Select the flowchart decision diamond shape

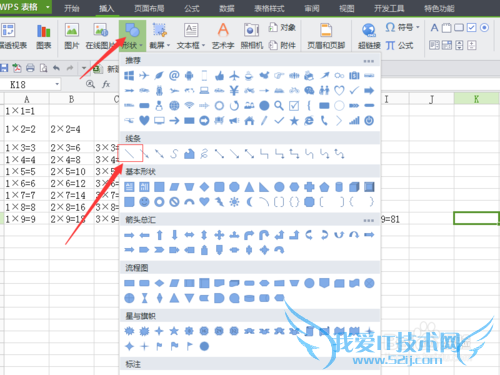159,283
